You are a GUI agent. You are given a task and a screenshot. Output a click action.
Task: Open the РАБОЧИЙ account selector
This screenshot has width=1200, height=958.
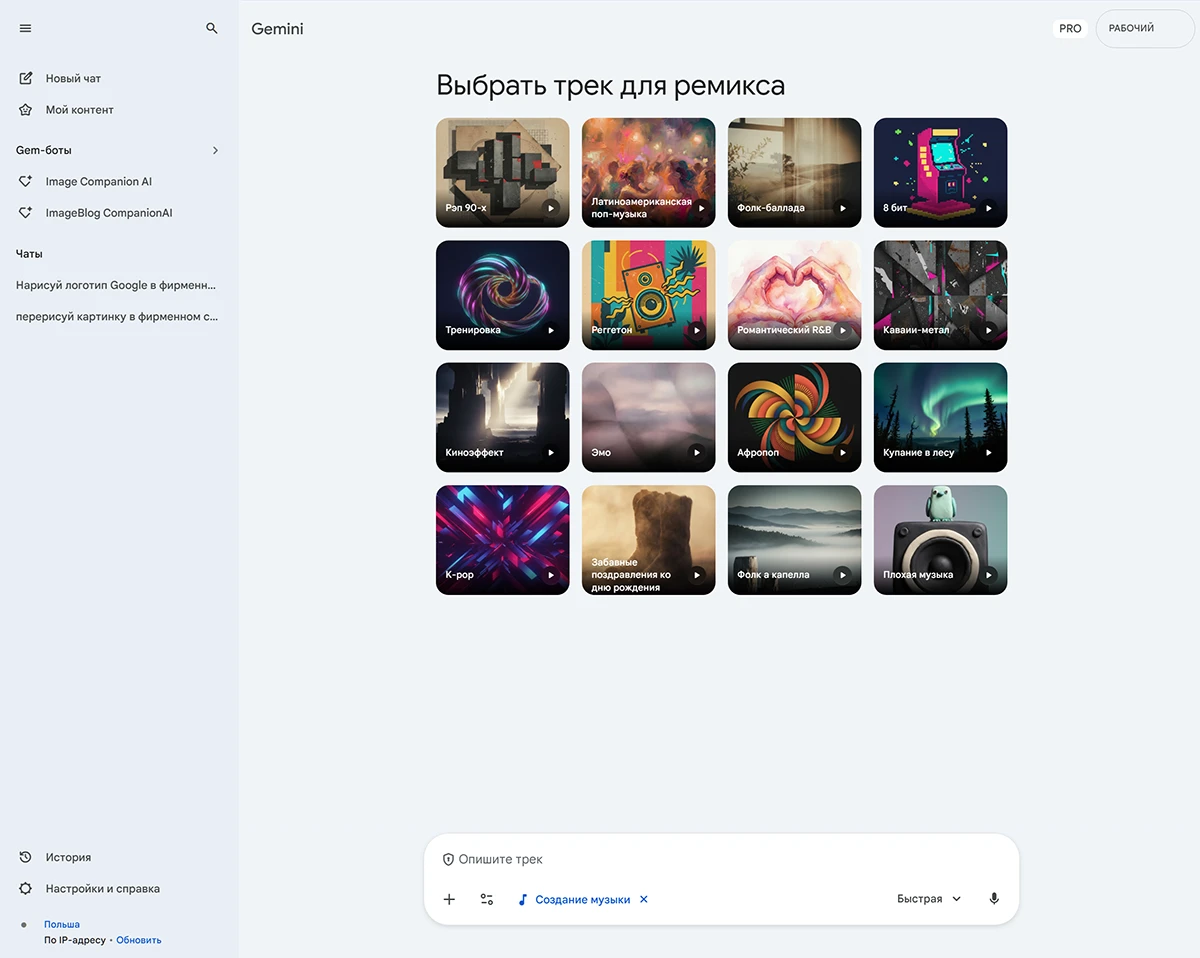coord(1143,28)
